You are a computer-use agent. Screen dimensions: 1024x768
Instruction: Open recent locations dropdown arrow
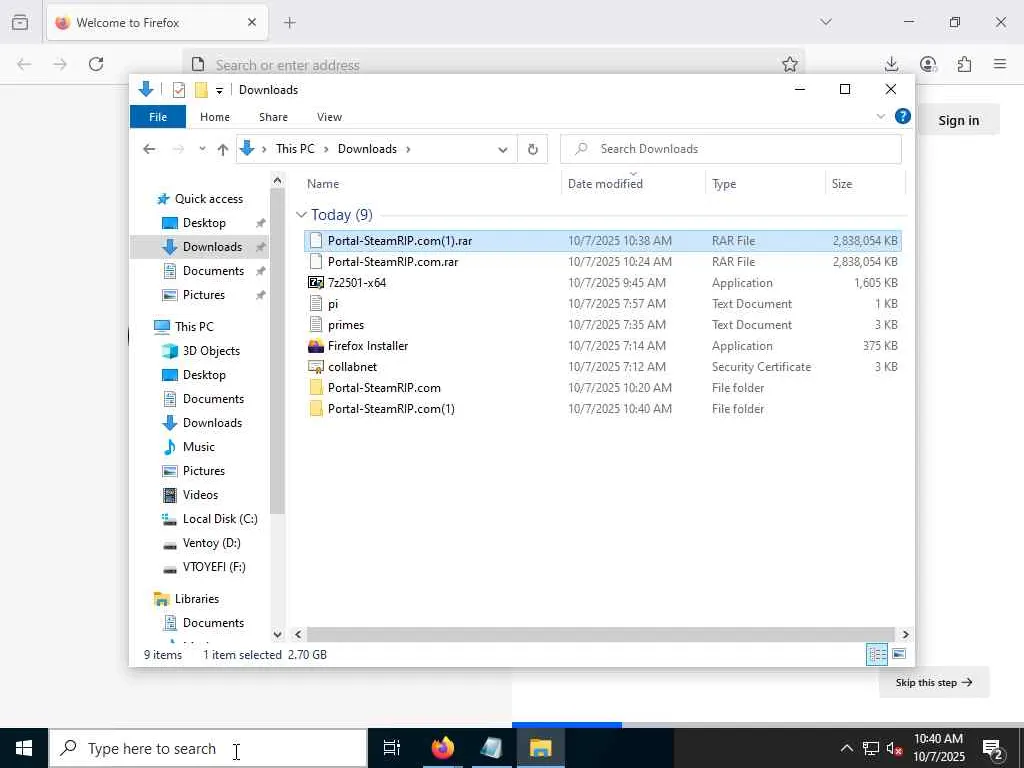pos(202,149)
